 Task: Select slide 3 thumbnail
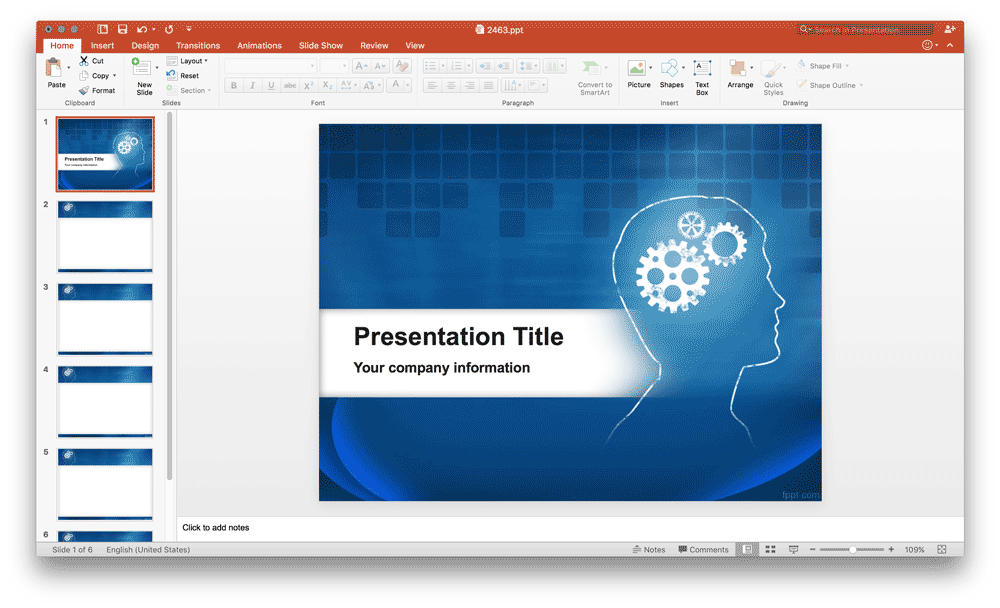[105, 318]
